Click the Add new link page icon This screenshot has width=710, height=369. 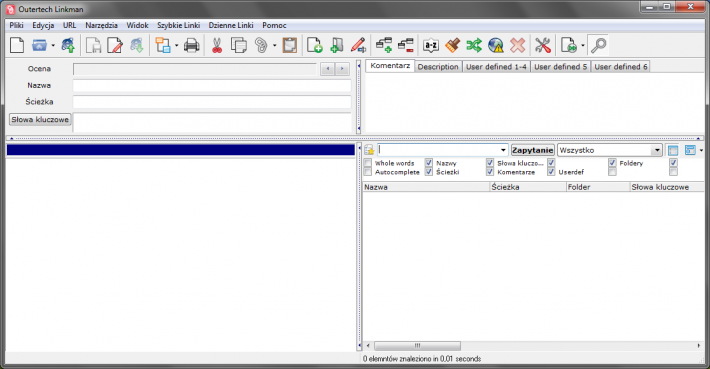pyautogui.click(x=315, y=45)
